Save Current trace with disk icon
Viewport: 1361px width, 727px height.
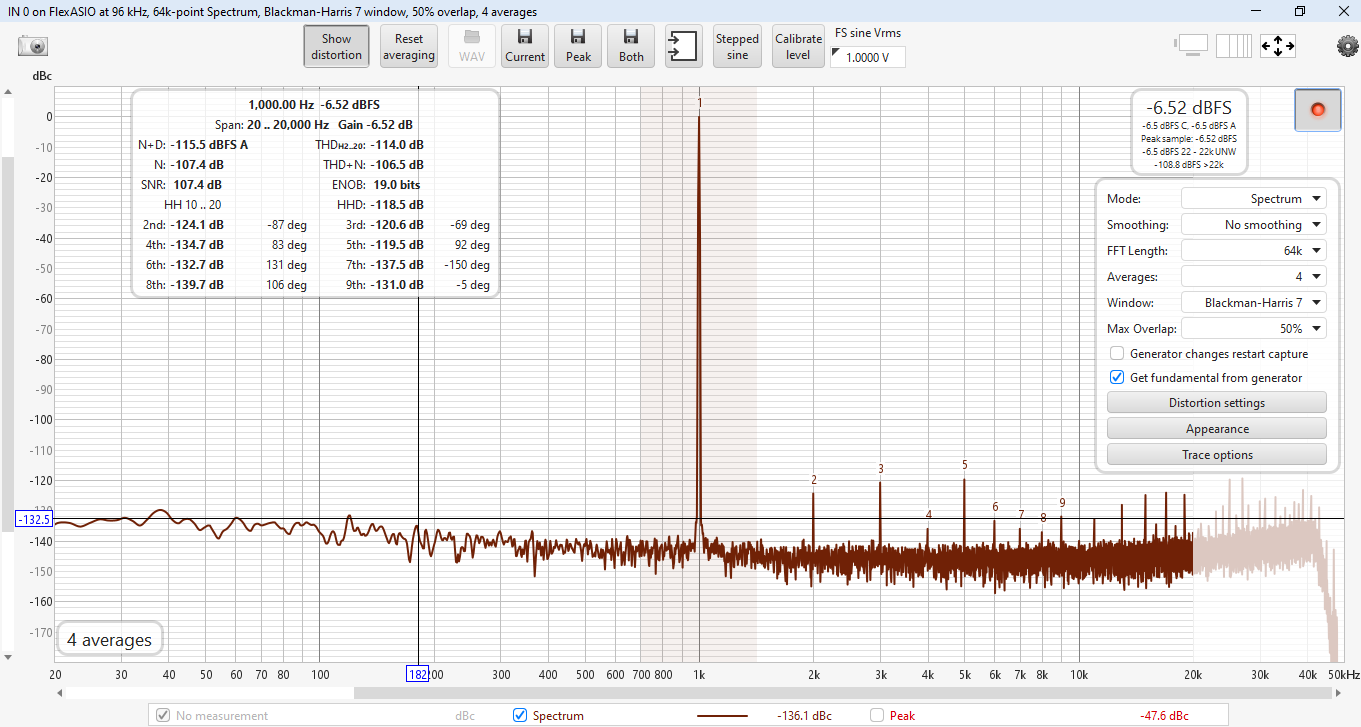tap(525, 47)
